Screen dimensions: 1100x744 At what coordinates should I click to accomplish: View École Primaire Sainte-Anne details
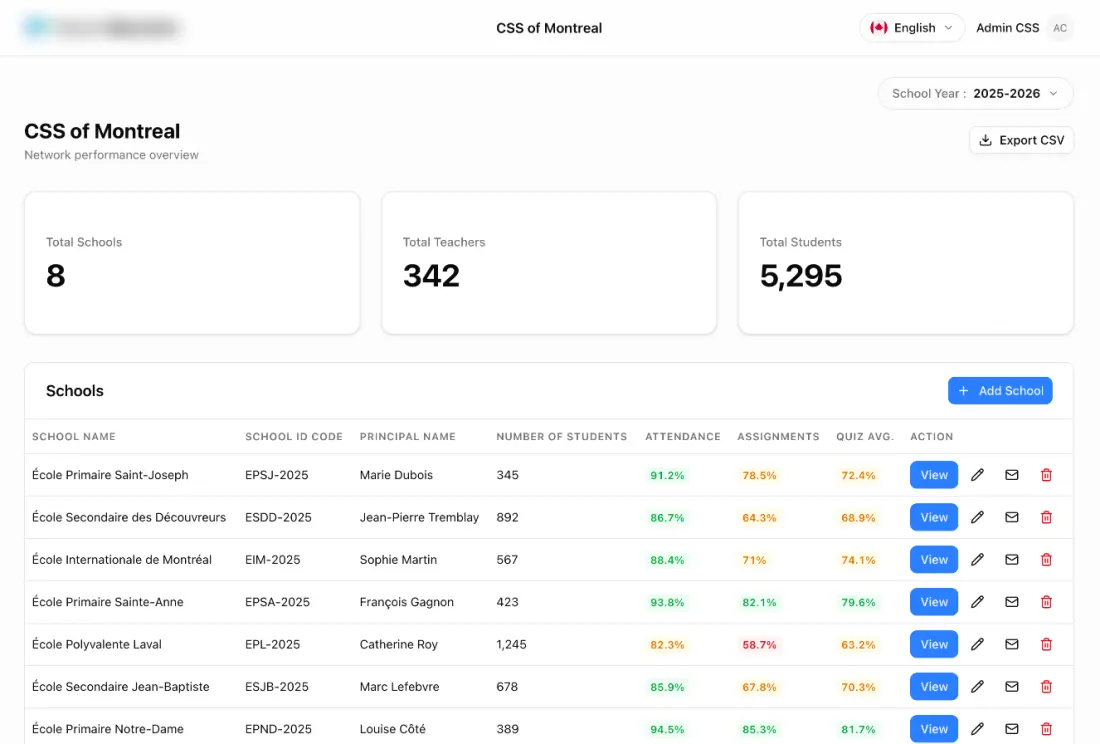pyautogui.click(x=934, y=602)
